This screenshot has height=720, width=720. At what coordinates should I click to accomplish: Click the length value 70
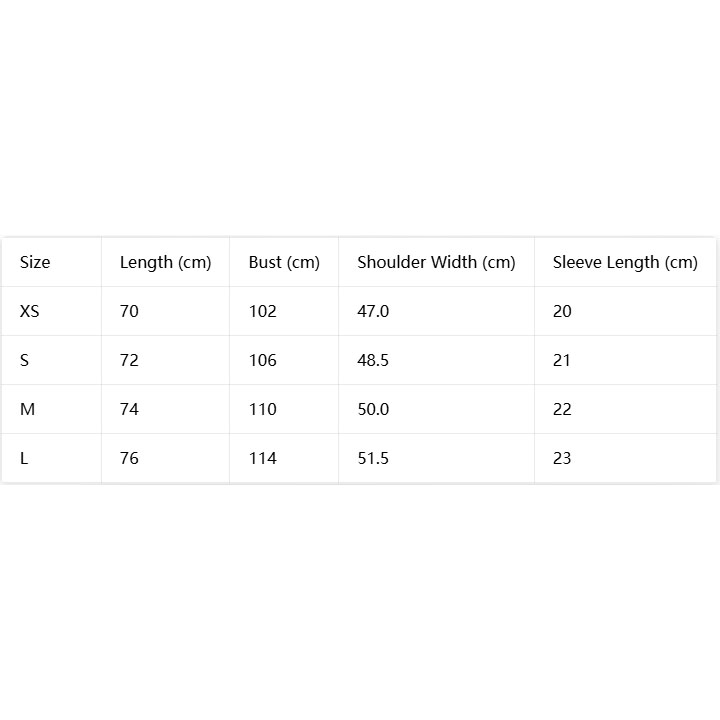click(129, 311)
